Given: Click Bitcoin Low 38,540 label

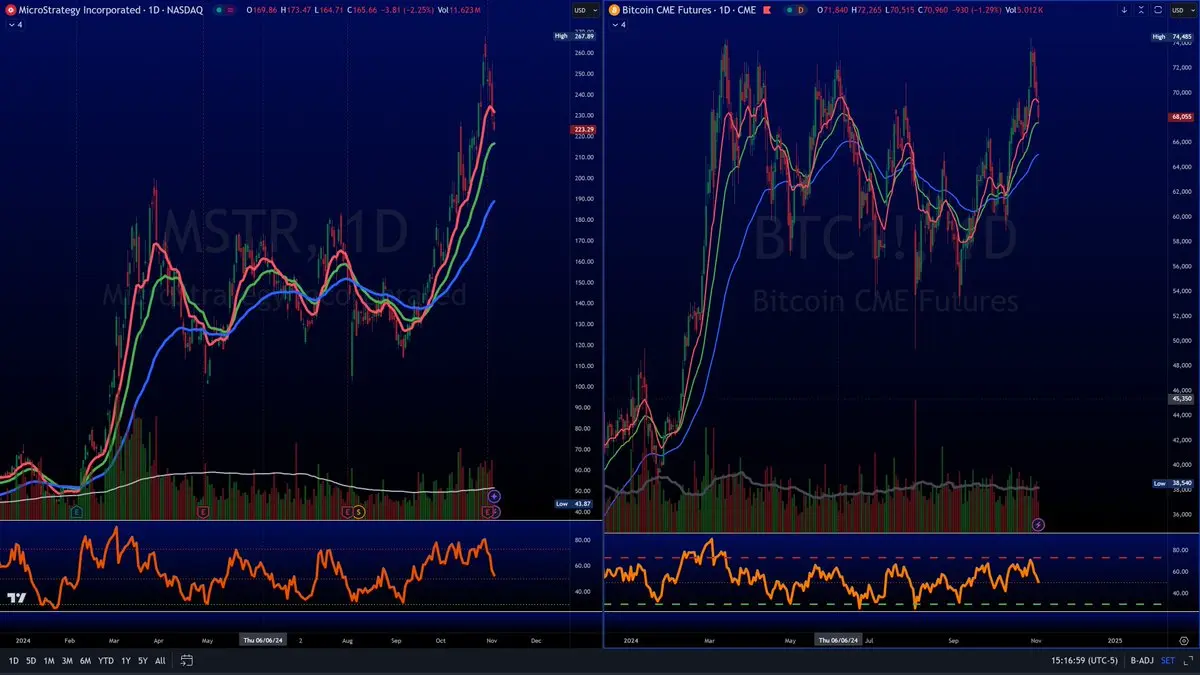Looking at the screenshot, I should pos(1174,483).
